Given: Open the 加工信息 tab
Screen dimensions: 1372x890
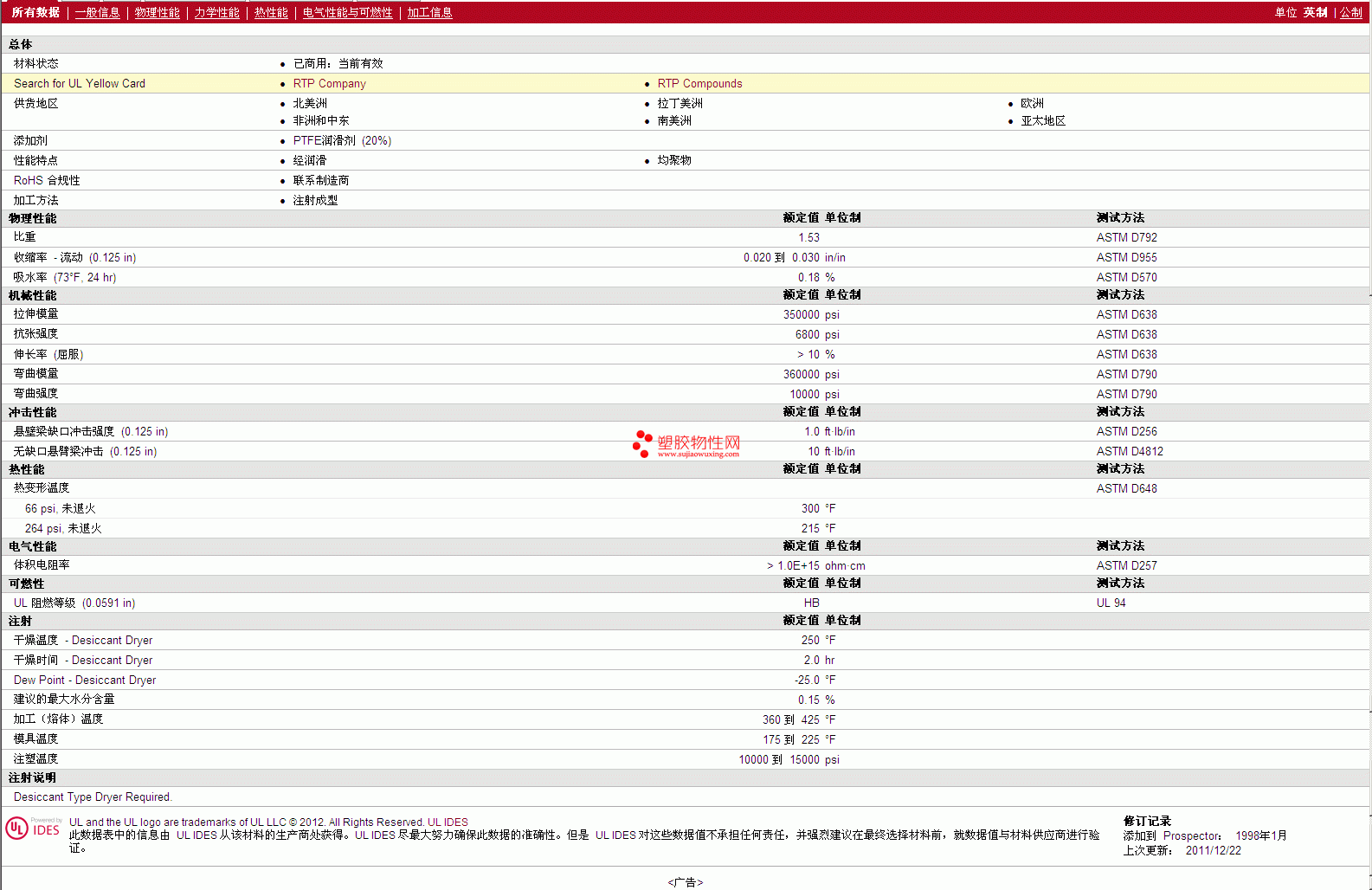Looking at the screenshot, I should 429,12.
